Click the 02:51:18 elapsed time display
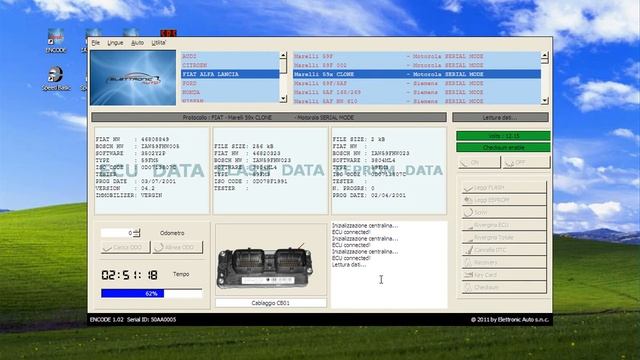Viewport: 640px width, 360px height. [x=129, y=275]
